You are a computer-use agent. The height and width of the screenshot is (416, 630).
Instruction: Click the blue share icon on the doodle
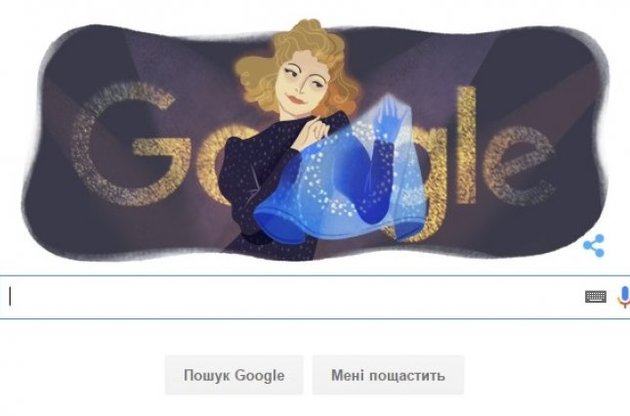pyautogui.click(x=594, y=246)
